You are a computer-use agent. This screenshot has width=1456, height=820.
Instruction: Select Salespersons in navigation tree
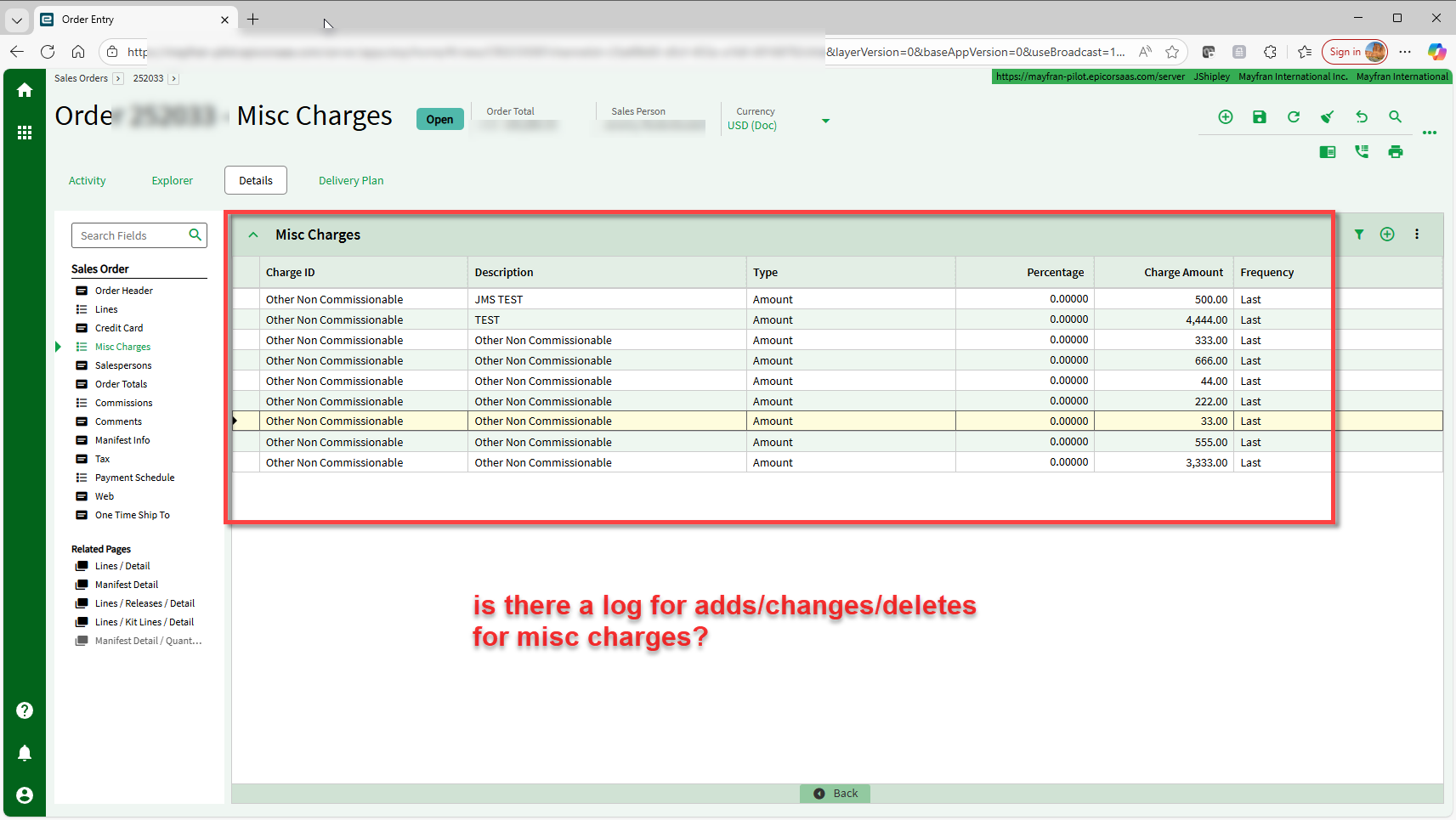123,365
